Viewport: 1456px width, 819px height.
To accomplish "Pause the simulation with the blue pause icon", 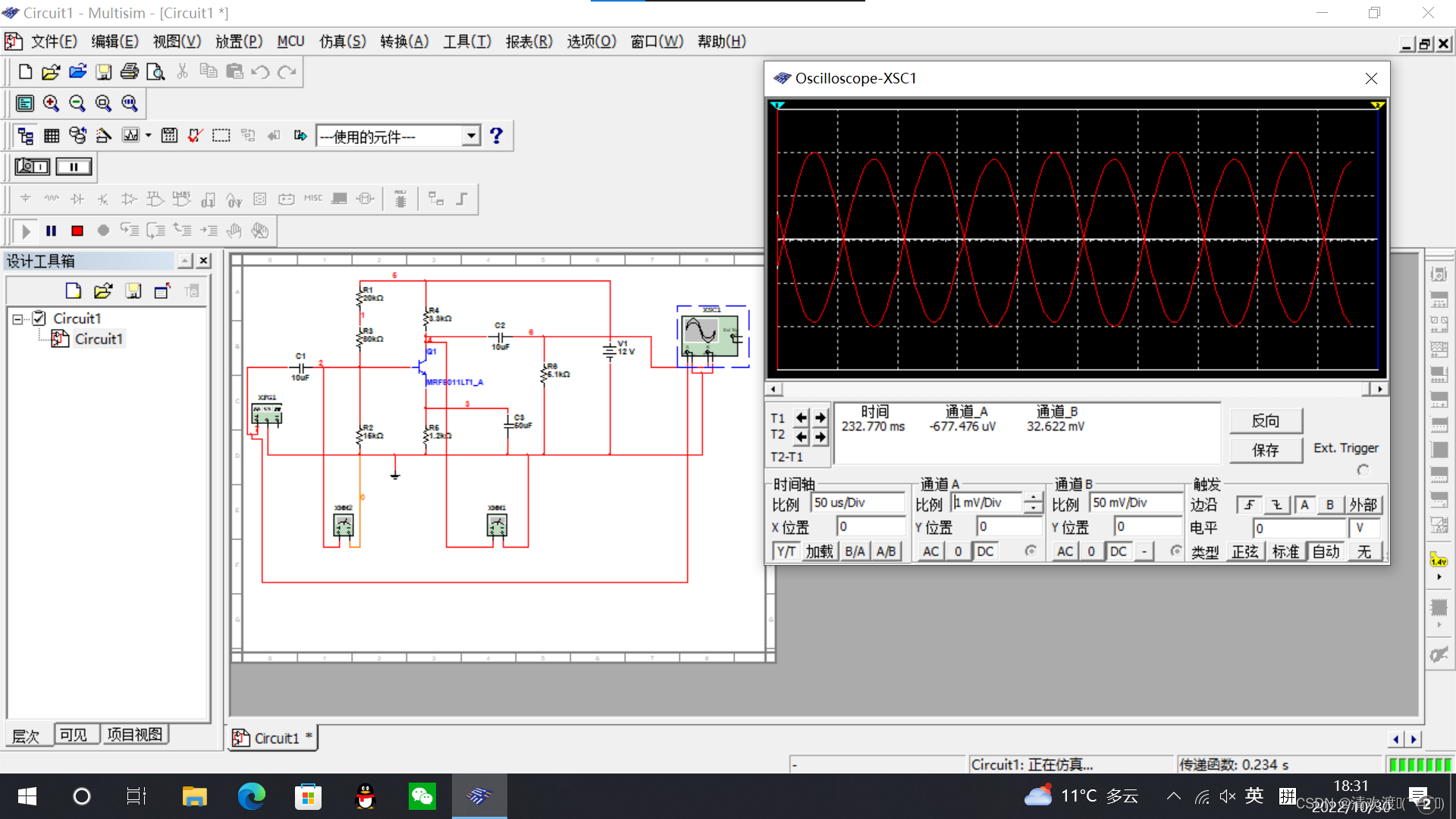I will [x=52, y=231].
